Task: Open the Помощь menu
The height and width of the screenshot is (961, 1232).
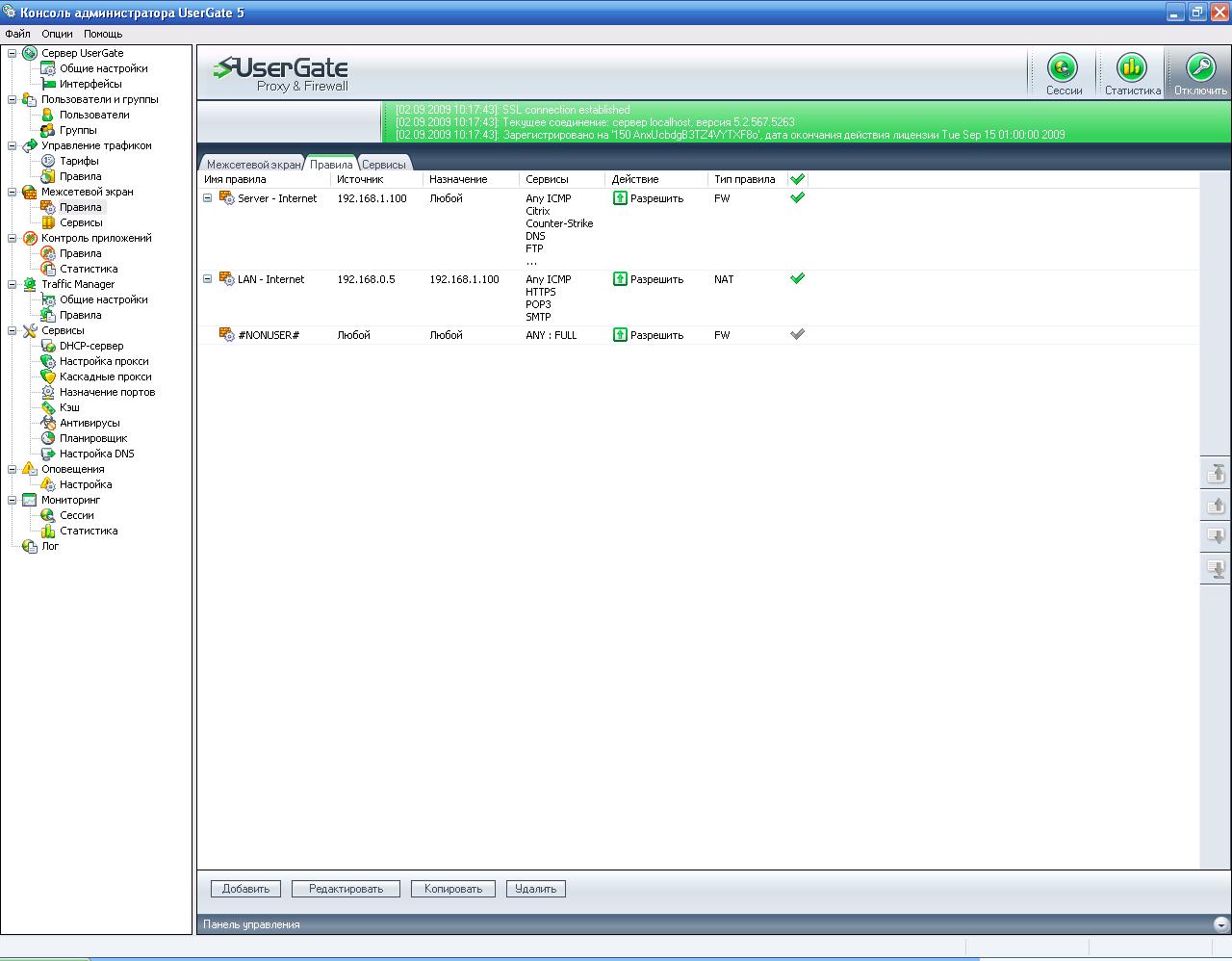Action: tap(103, 34)
